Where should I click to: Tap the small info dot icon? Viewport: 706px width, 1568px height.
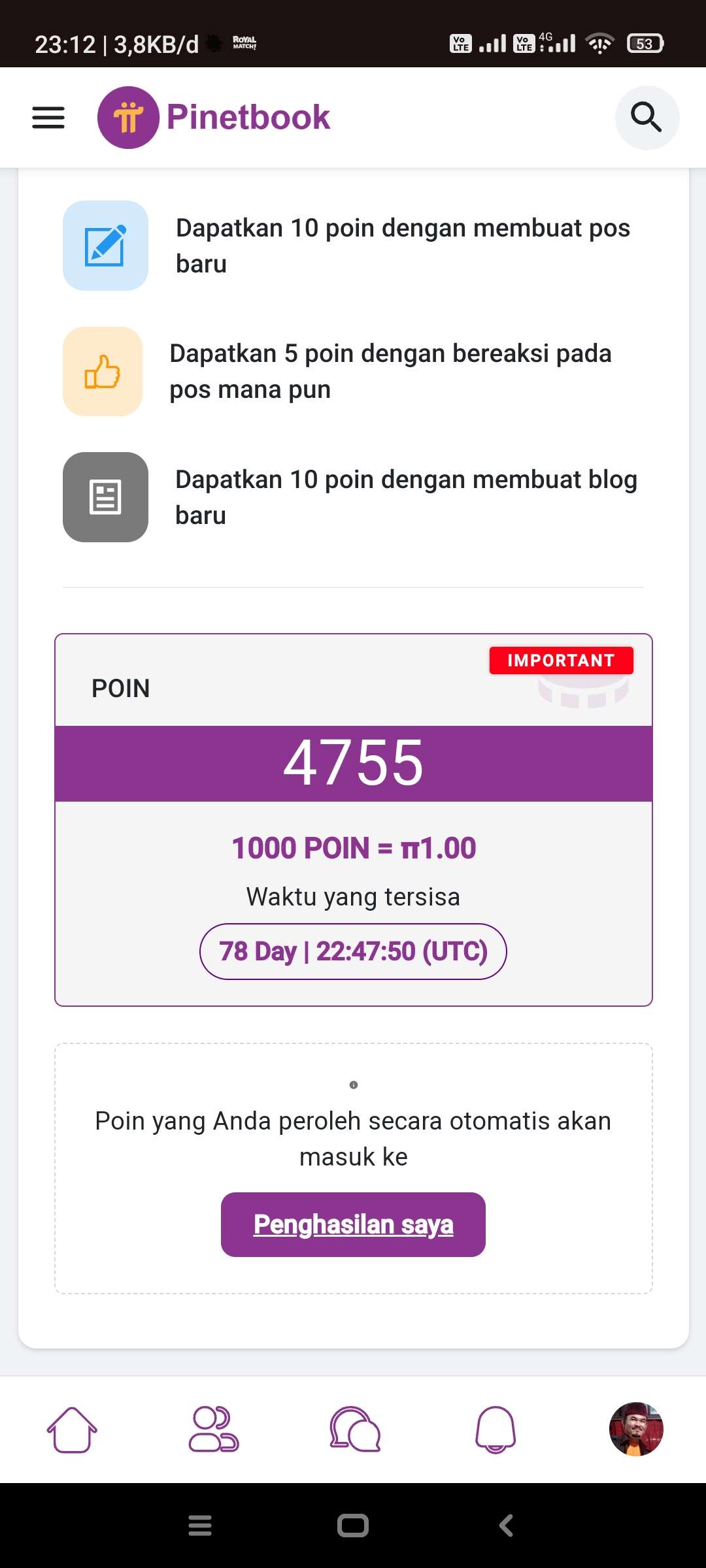[x=354, y=1085]
